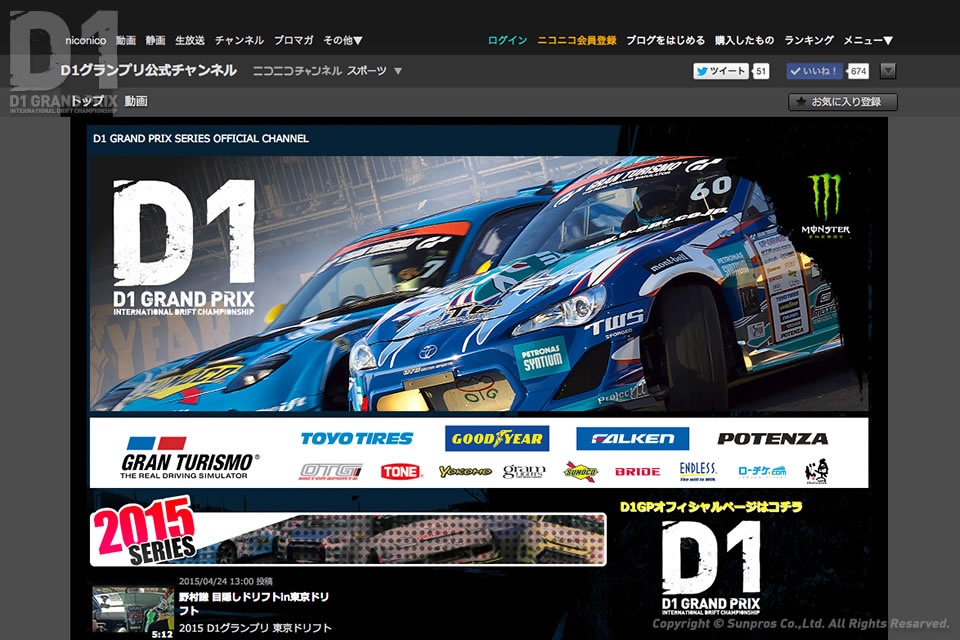The image size is (960, 640).
Task: Open 購入したもの link
Action: (744, 40)
